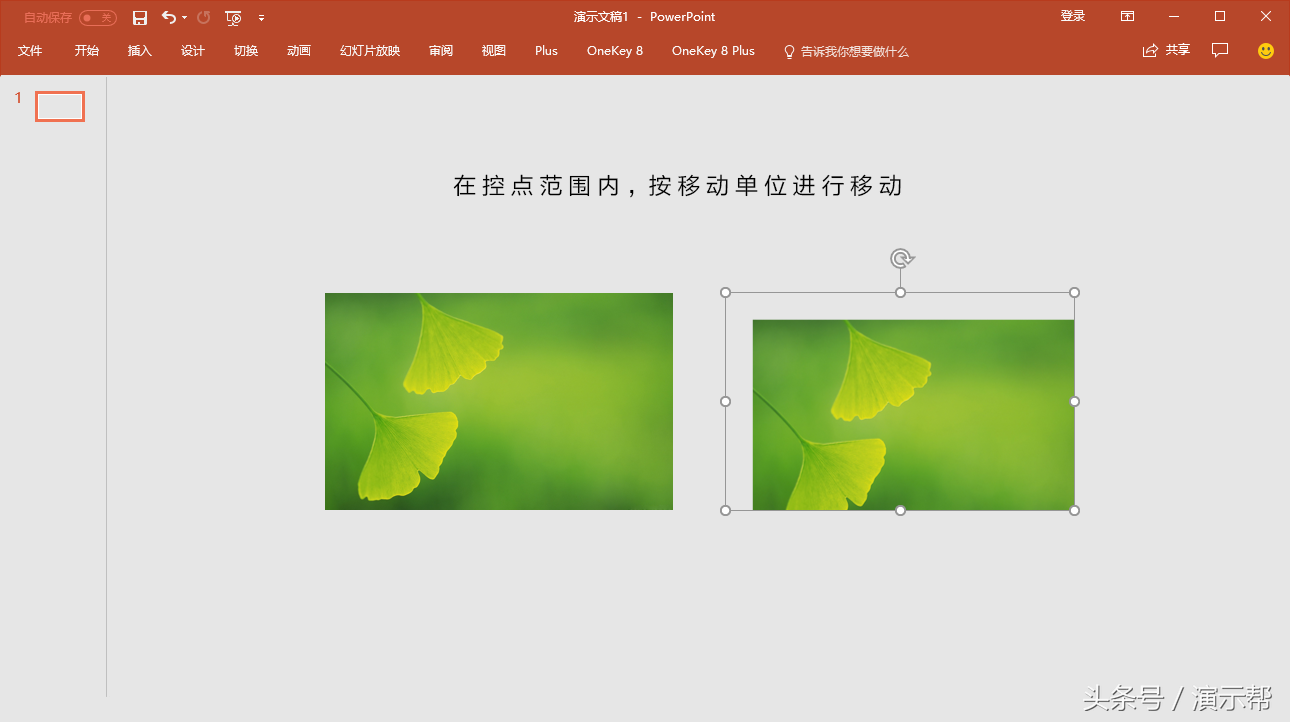Open the 幻灯片放映 ribbon tab
Image resolution: width=1290 pixels, height=722 pixels.
(x=370, y=51)
